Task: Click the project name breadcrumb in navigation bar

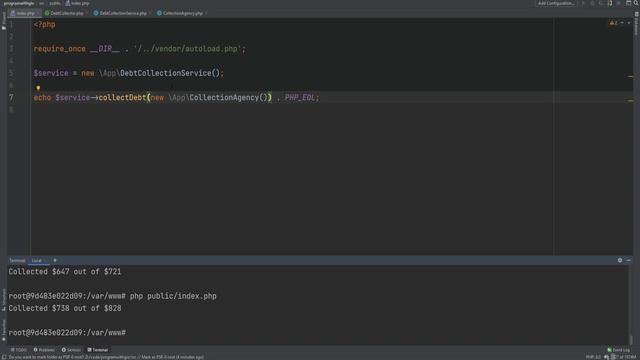Action: pos(19,3)
